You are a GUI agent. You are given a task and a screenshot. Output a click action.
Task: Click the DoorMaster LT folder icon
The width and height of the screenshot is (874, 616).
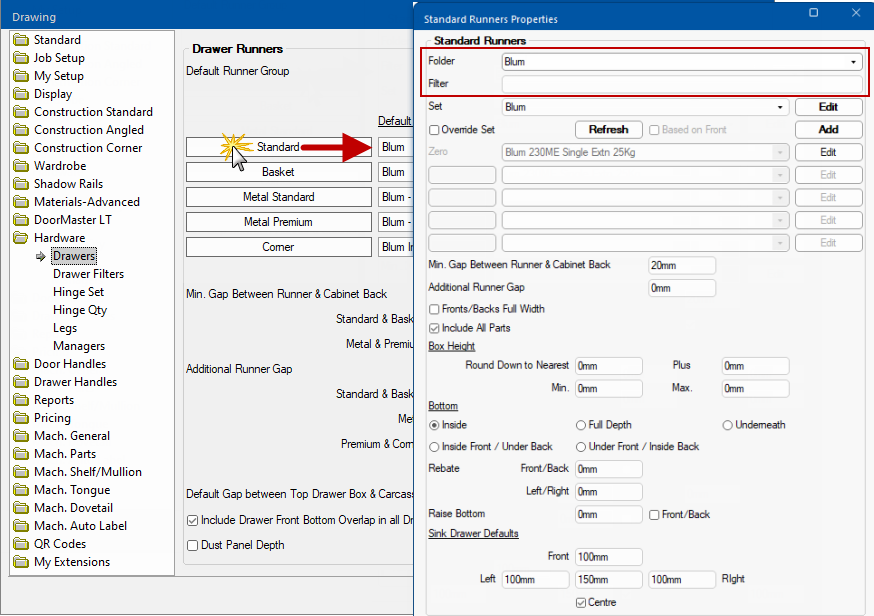(x=21, y=220)
